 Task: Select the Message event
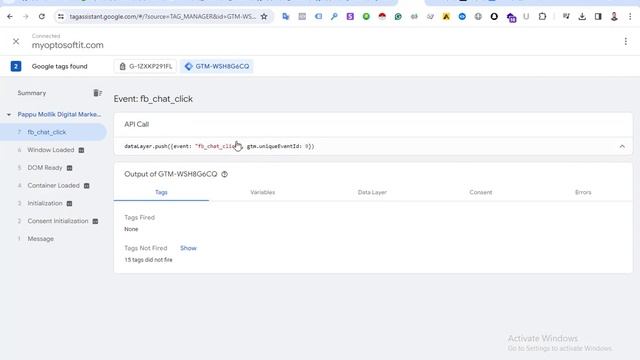pyautogui.click(x=40, y=239)
